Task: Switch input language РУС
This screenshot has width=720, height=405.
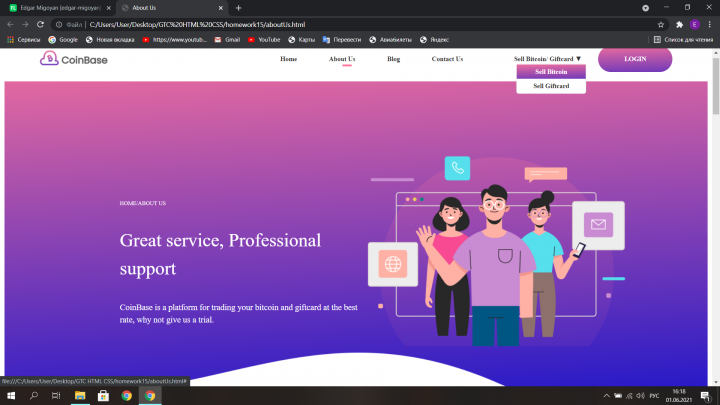Action: (x=654, y=396)
